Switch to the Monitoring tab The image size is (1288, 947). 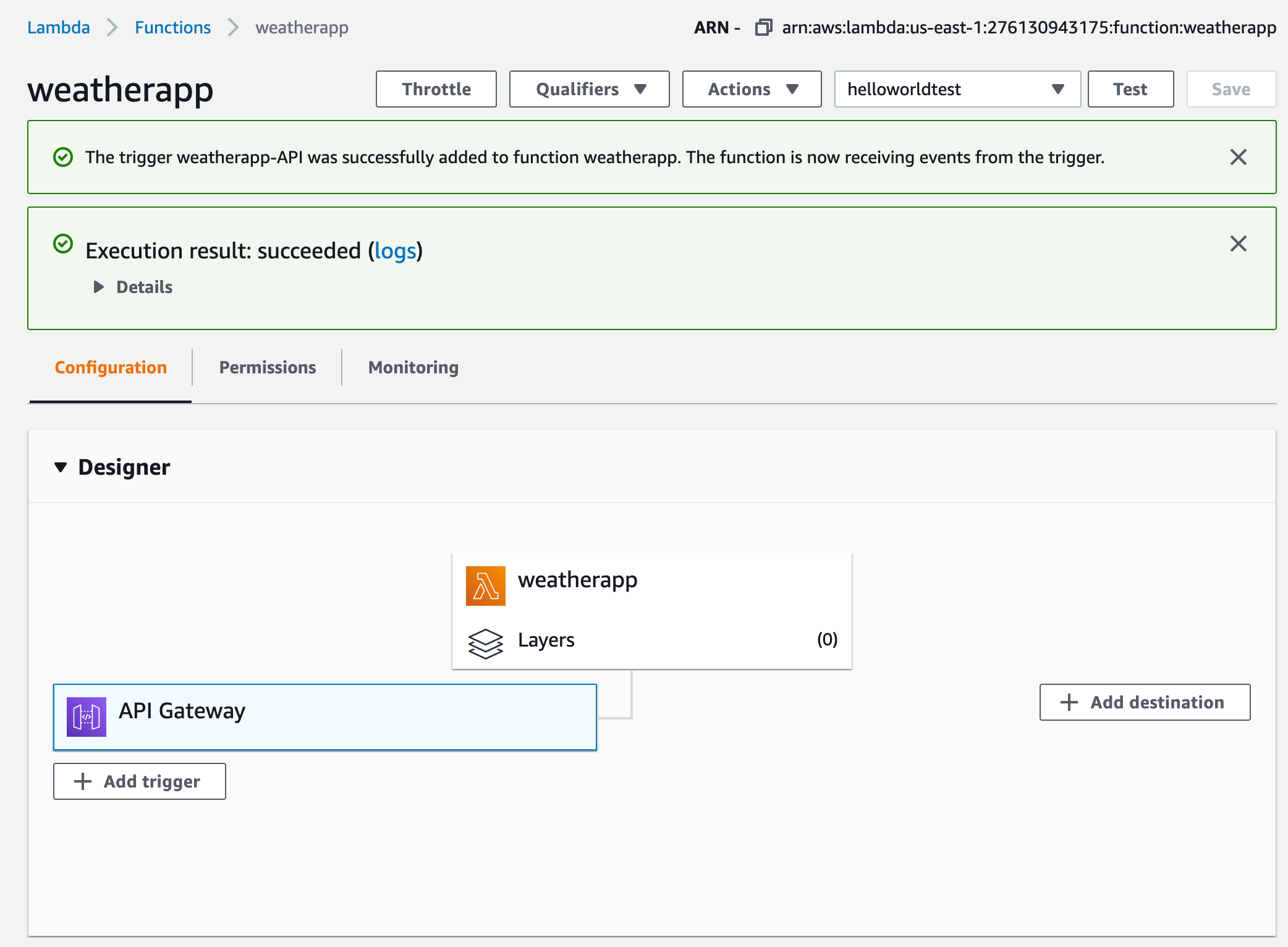[x=412, y=367]
